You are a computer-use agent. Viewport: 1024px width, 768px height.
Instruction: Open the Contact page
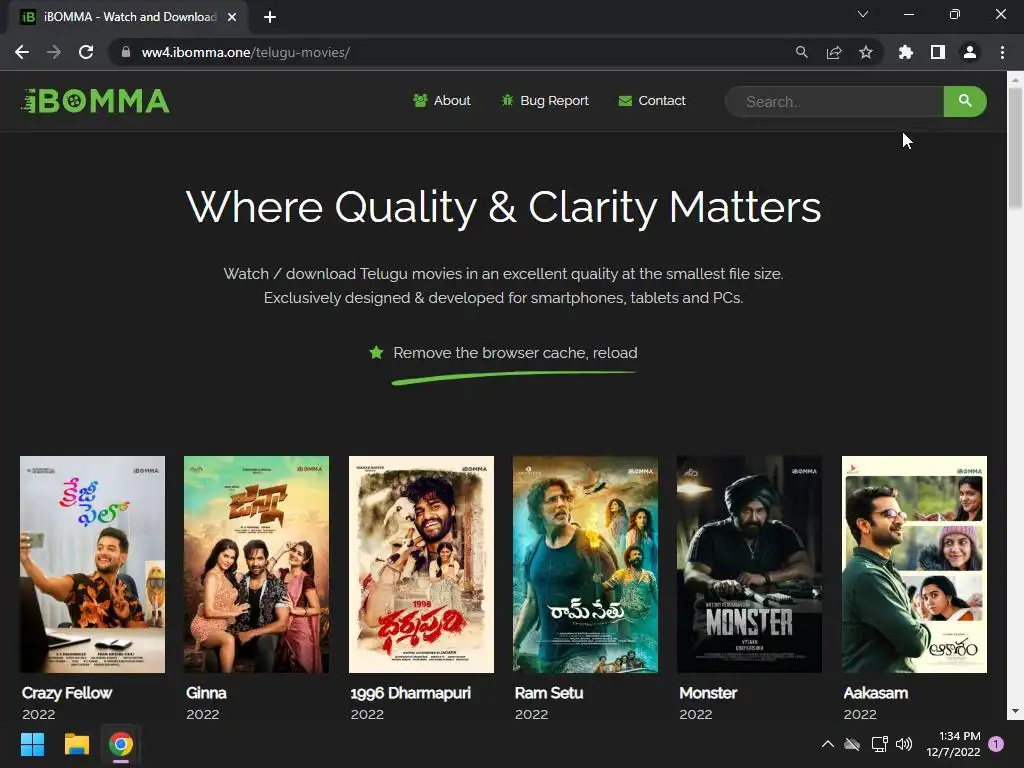[652, 101]
